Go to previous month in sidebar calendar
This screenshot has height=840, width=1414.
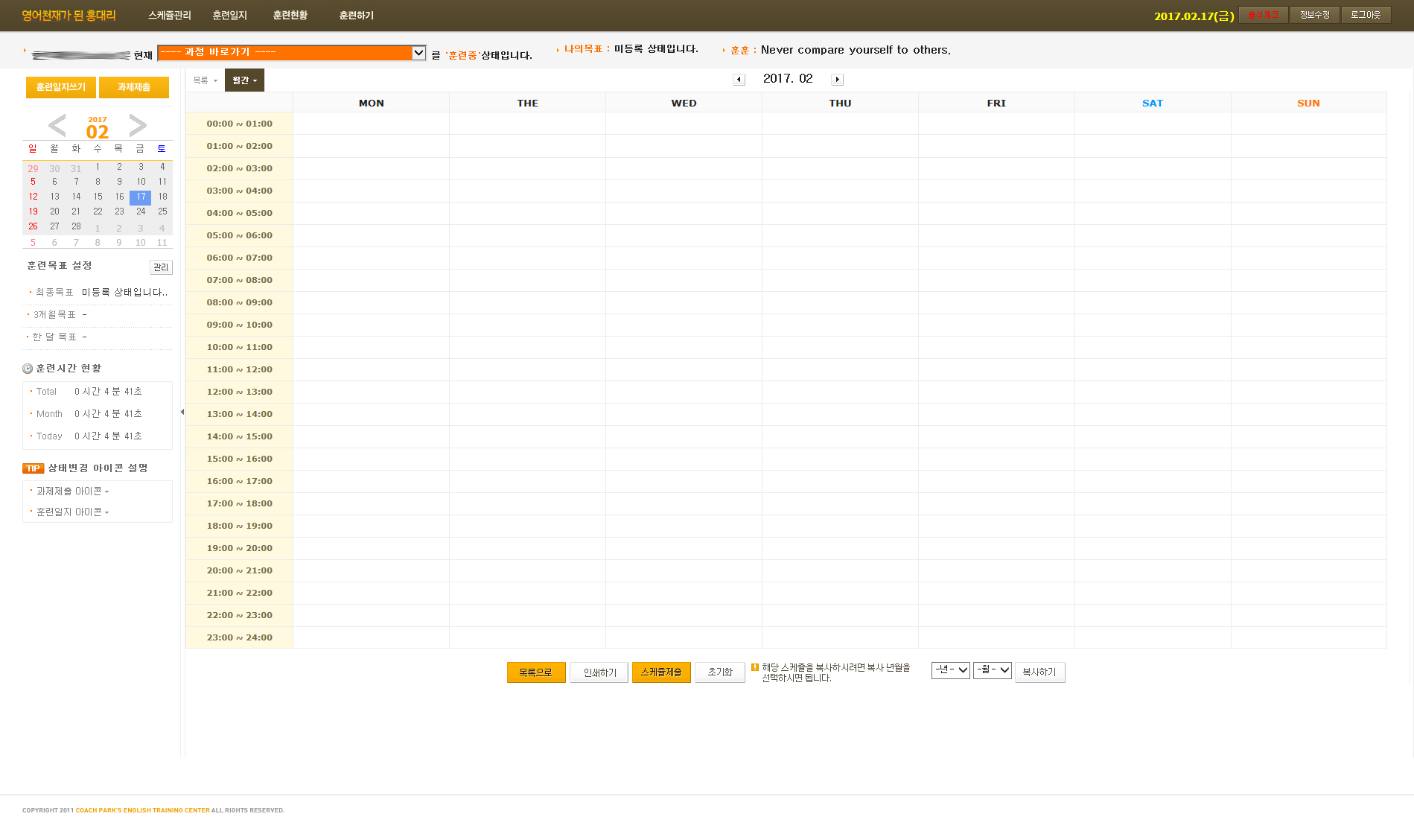click(57, 125)
